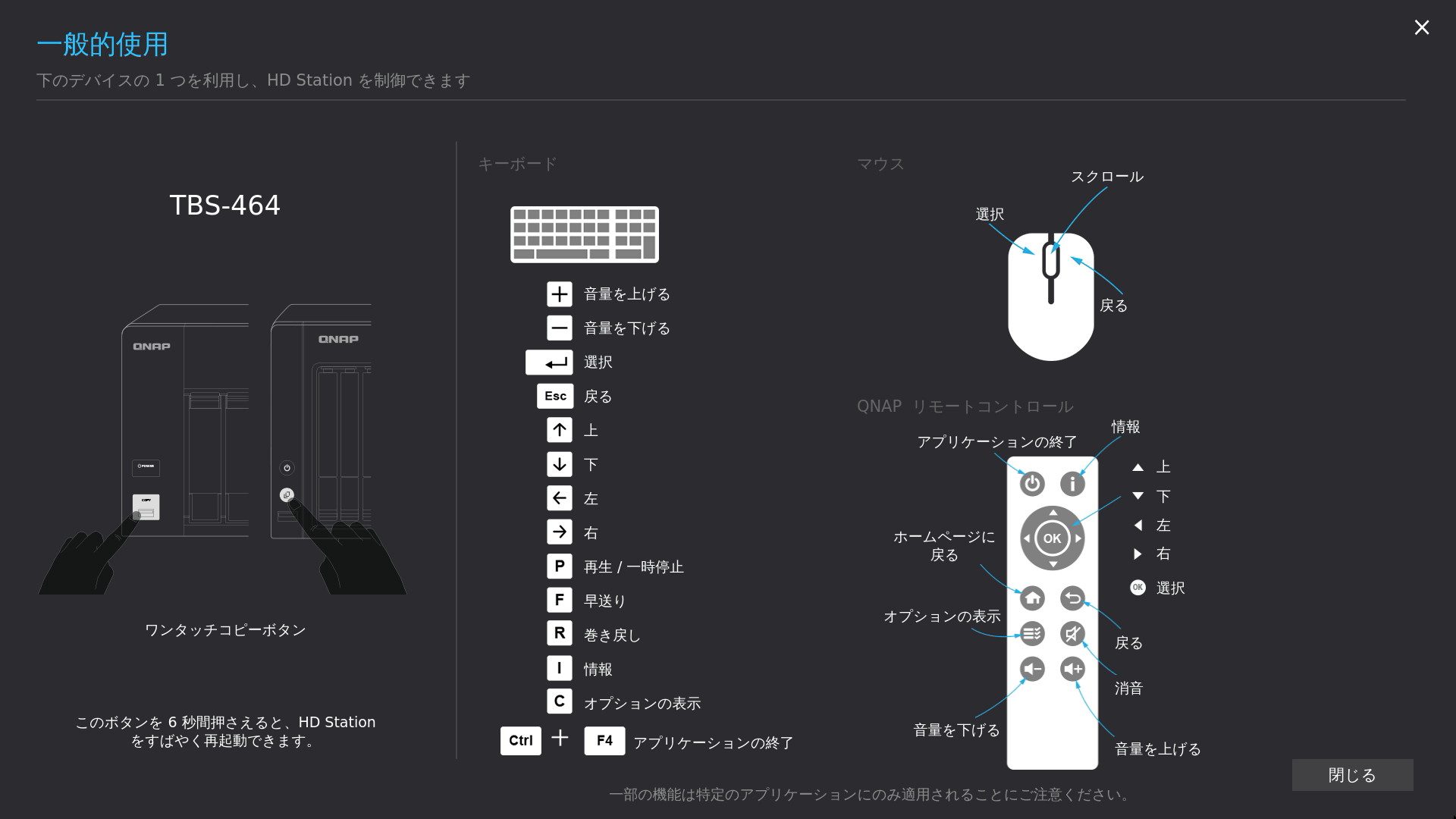1456x819 pixels.
Task: Click the white OK legend icon beside 選択
Action: click(x=1137, y=588)
